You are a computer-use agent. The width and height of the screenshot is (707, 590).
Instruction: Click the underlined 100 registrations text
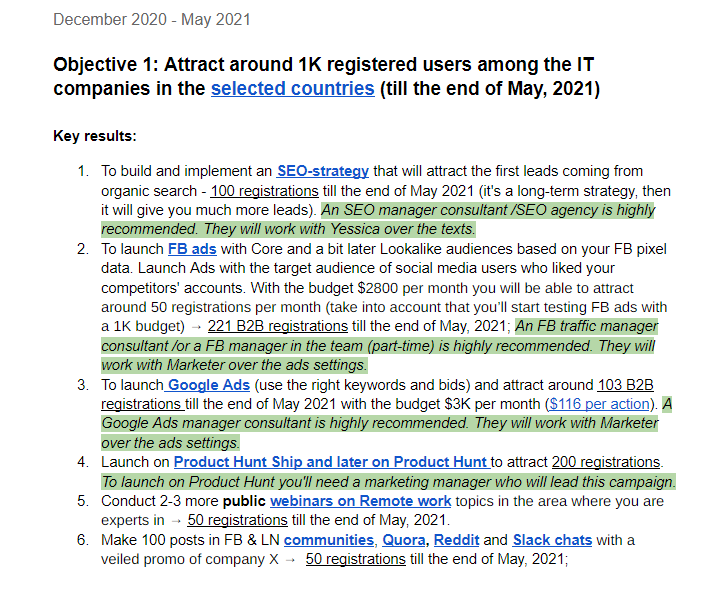click(x=265, y=191)
